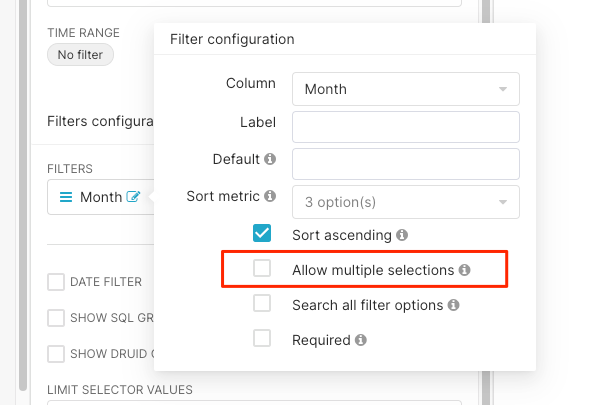Enable the Date Filter checkbox
The image size is (607, 405).
56,282
